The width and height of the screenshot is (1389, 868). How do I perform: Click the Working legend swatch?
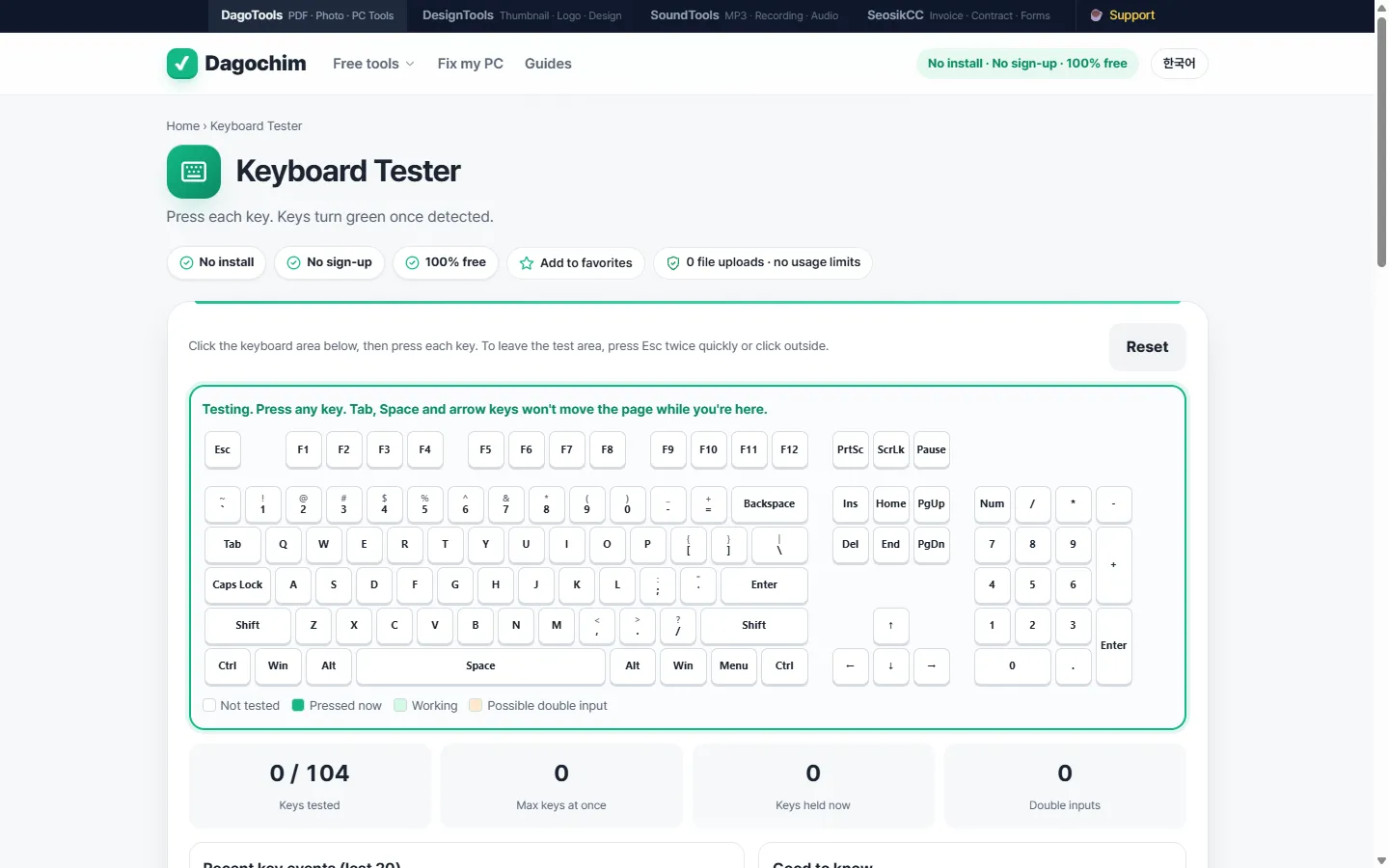[x=400, y=705]
